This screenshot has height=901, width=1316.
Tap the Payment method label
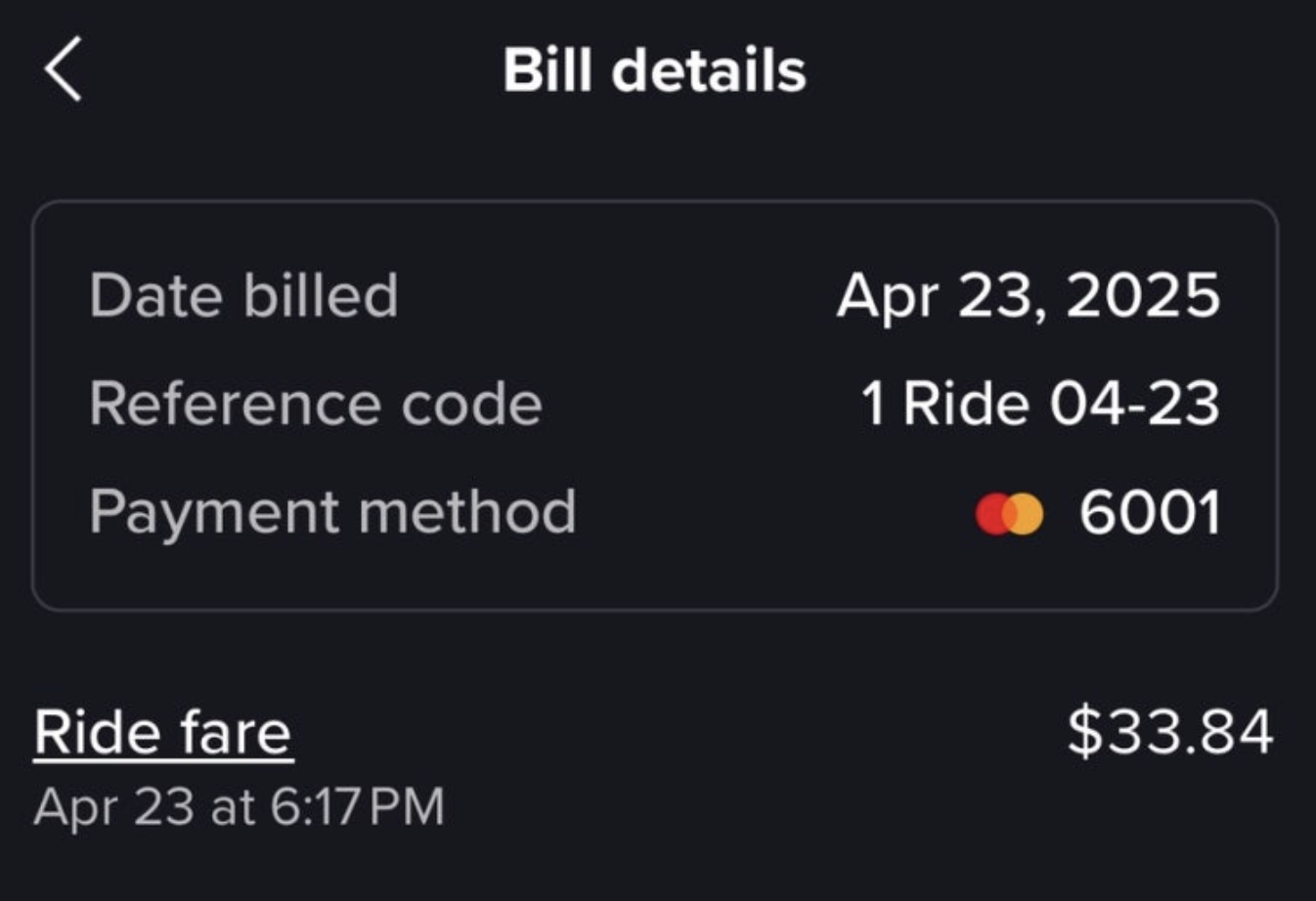click(332, 512)
